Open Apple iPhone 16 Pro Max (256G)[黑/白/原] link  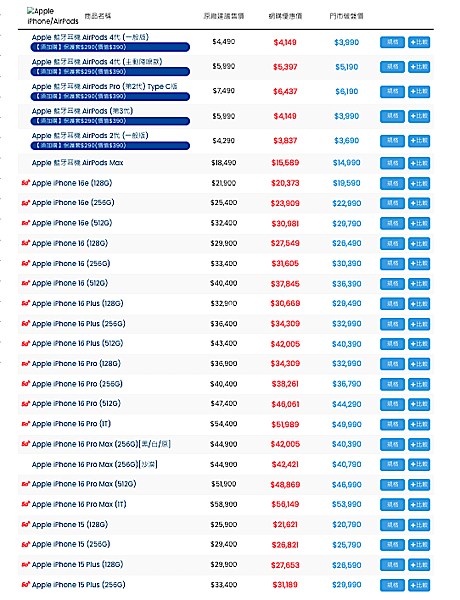pyautogui.click(x=101, y=444)
